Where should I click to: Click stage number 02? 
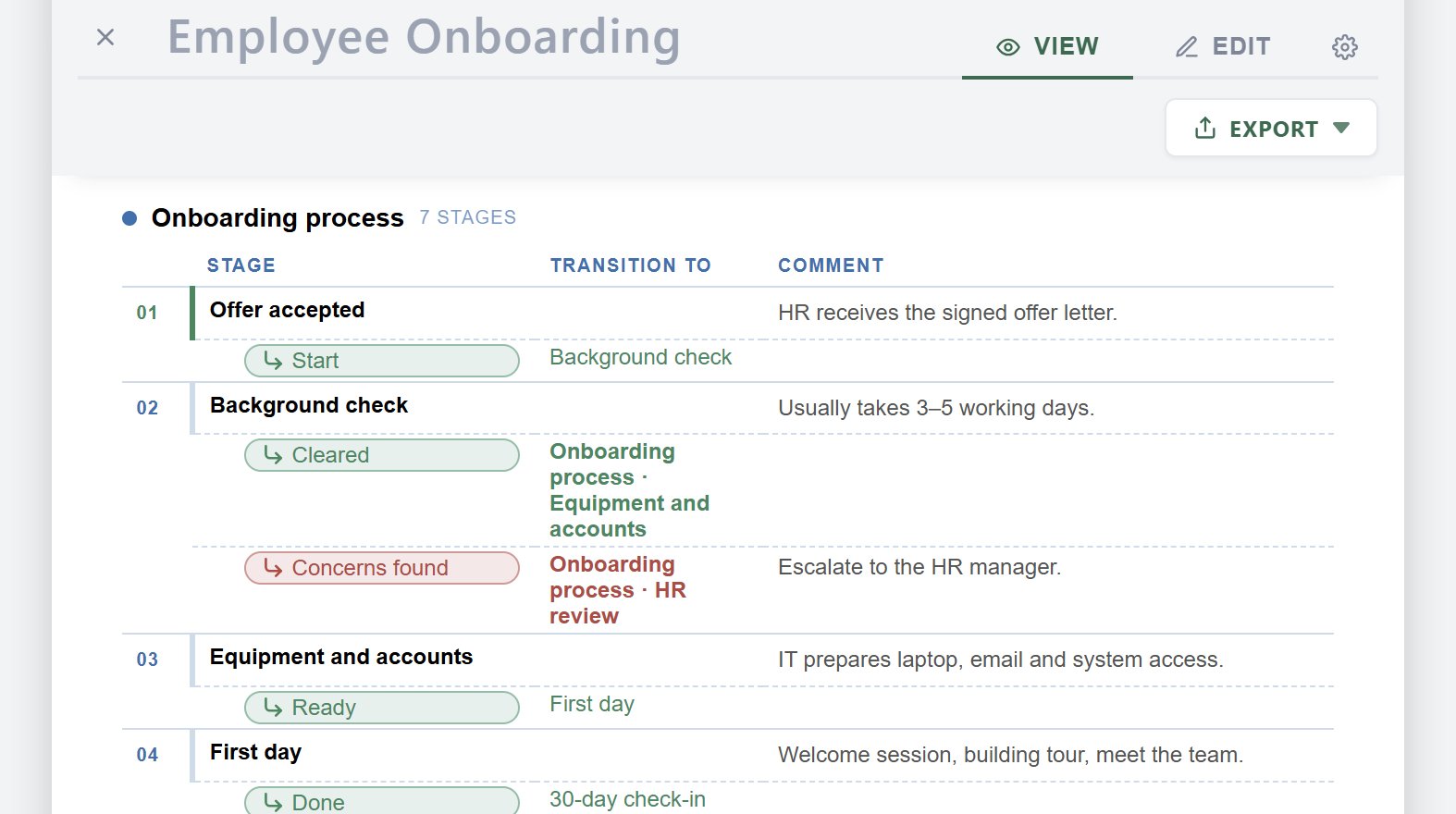[147, 408]
